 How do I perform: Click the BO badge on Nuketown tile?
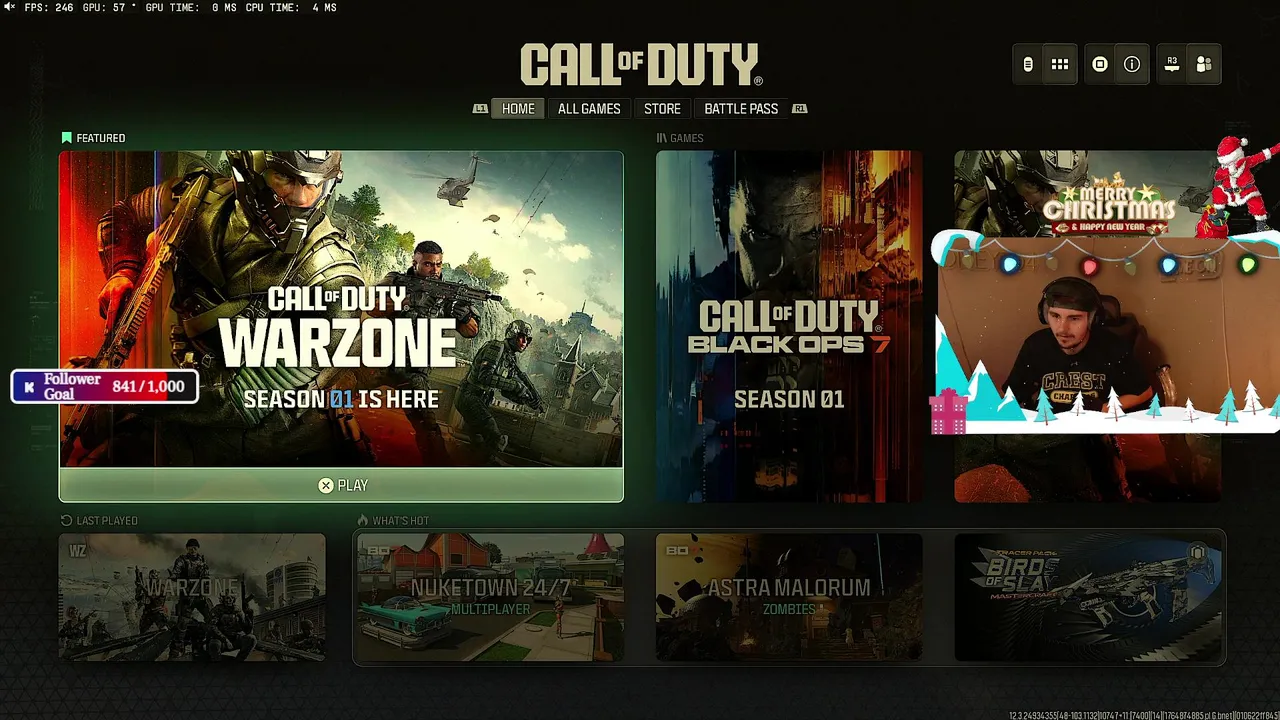[377, 550]
